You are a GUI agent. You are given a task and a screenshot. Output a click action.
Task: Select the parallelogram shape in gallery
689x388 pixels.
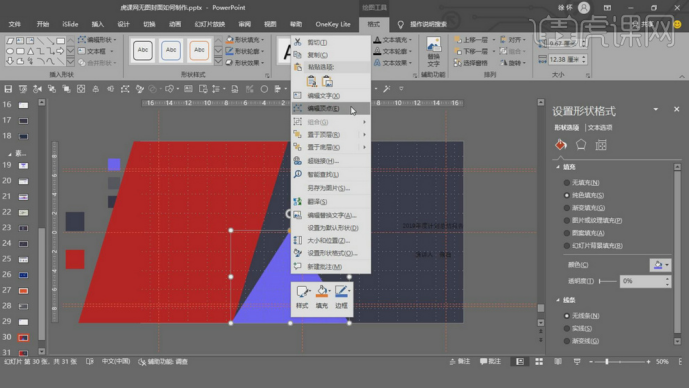pos(10,41)
